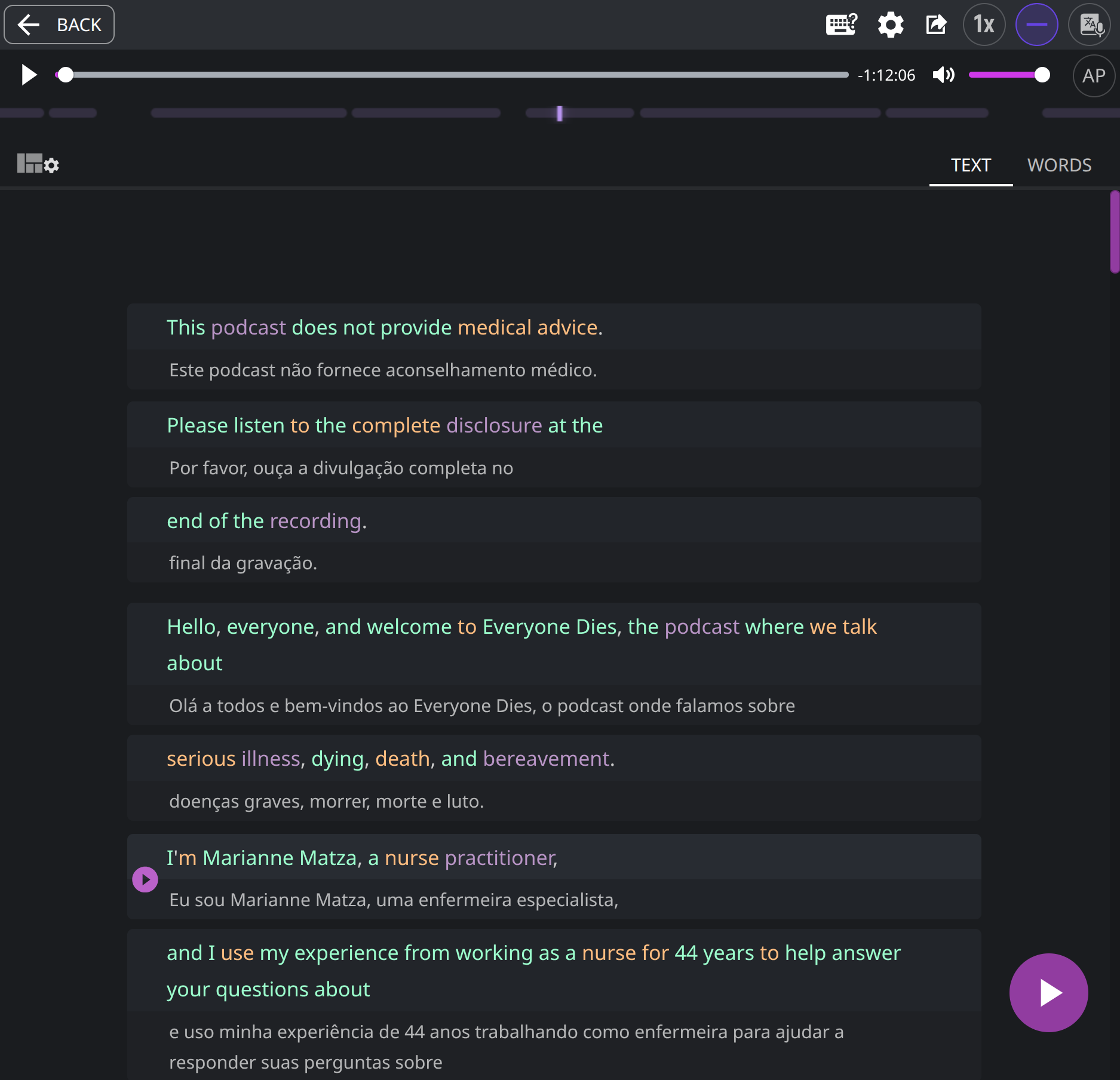This screenshot has height=1080, width=1120.
Task: Click the word 'serious'
Action: click(x=201, y=759)
